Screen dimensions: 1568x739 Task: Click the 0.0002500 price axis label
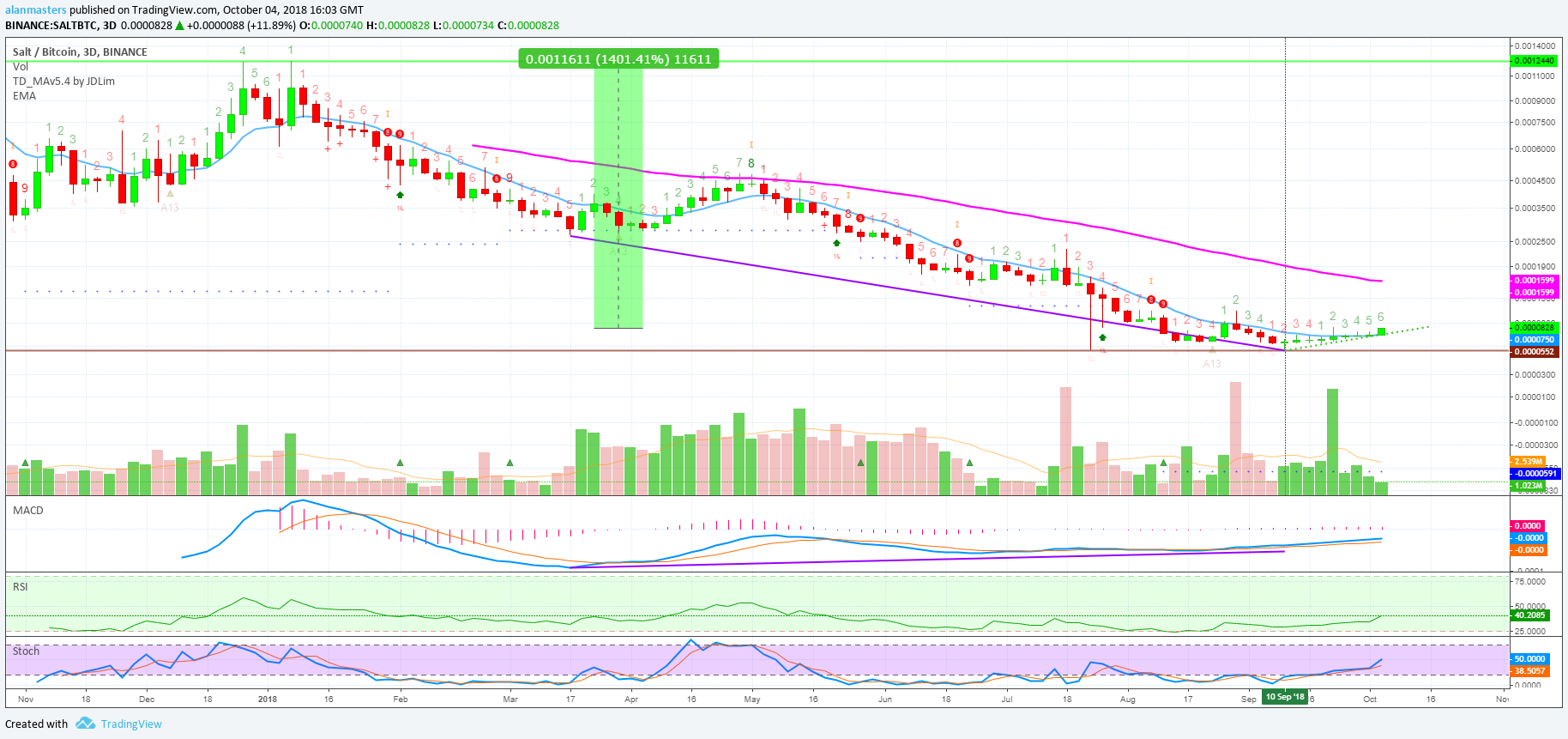[1535, 241]
